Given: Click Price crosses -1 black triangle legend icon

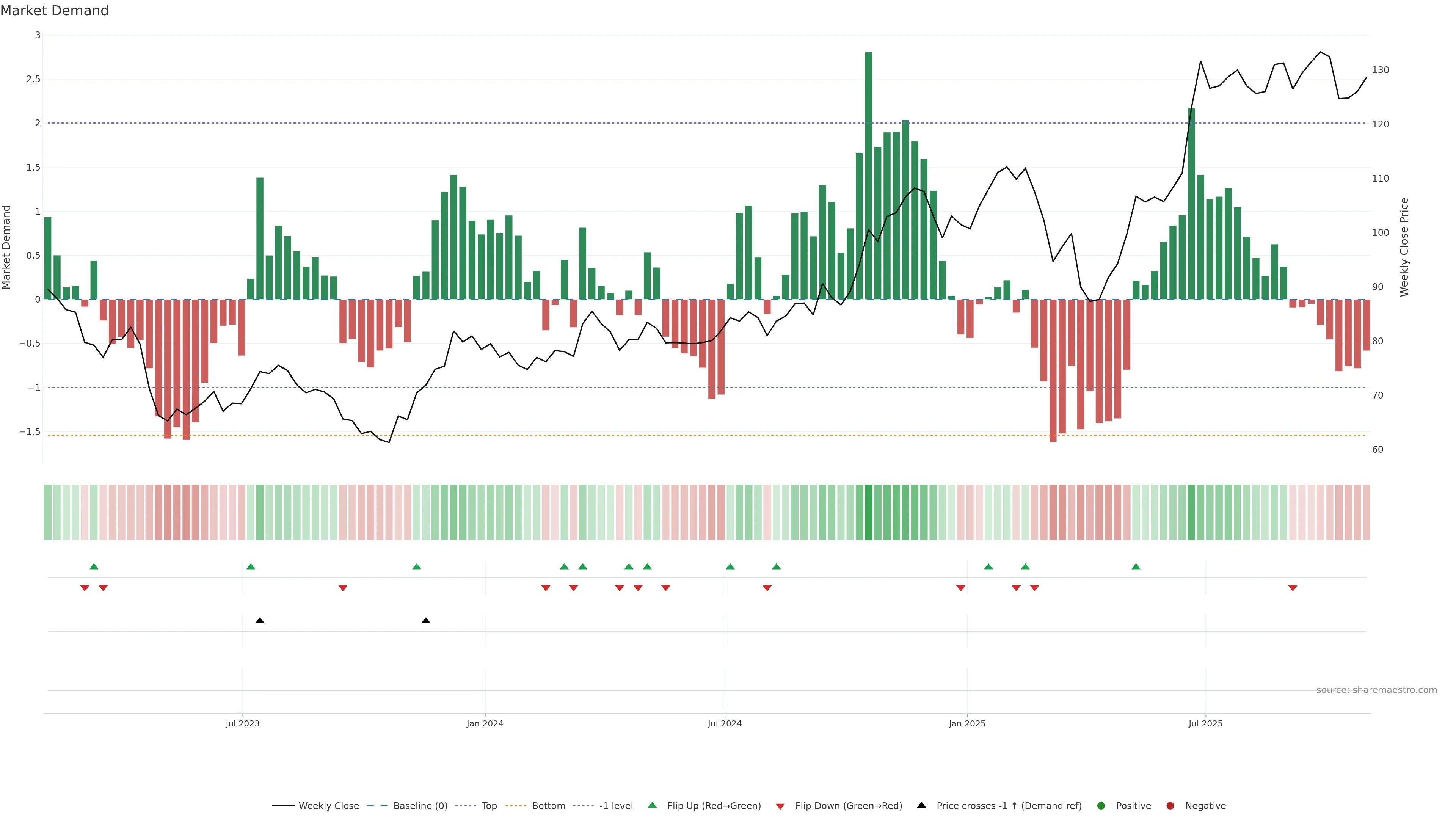Looking at the screenshot, I should tap(921, 805).
